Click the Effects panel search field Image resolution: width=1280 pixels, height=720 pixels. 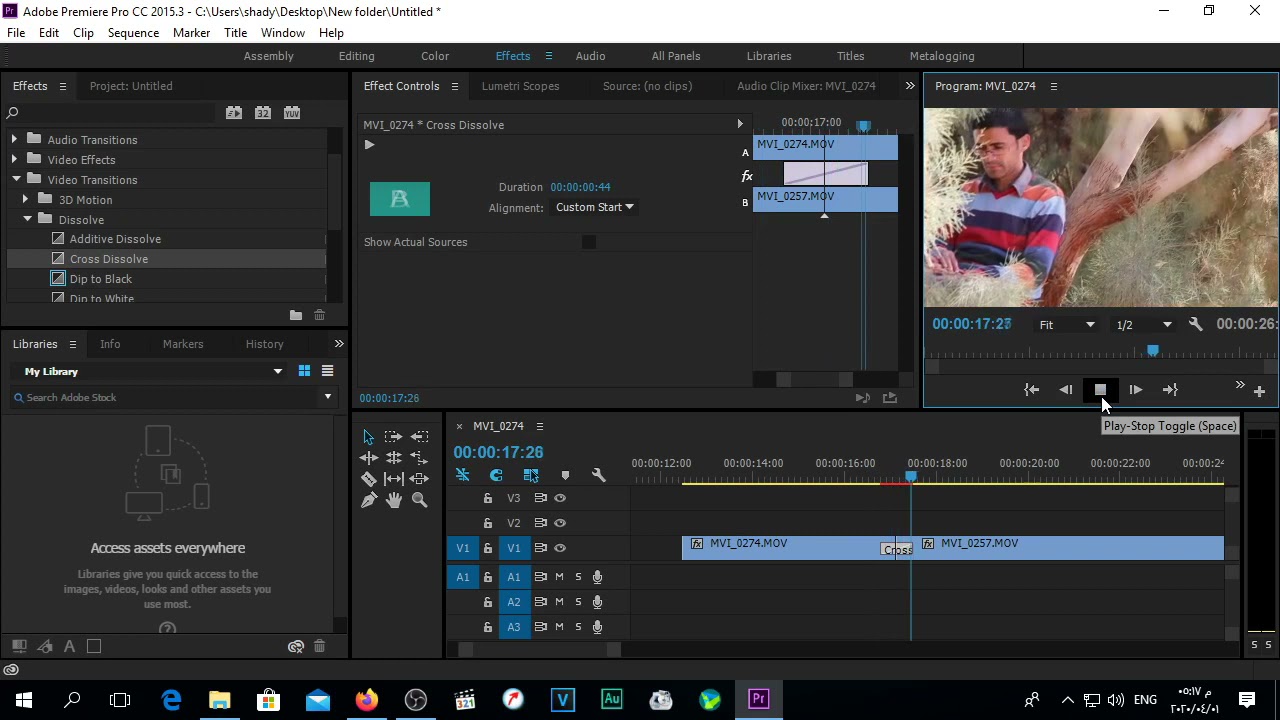point(112,113)
